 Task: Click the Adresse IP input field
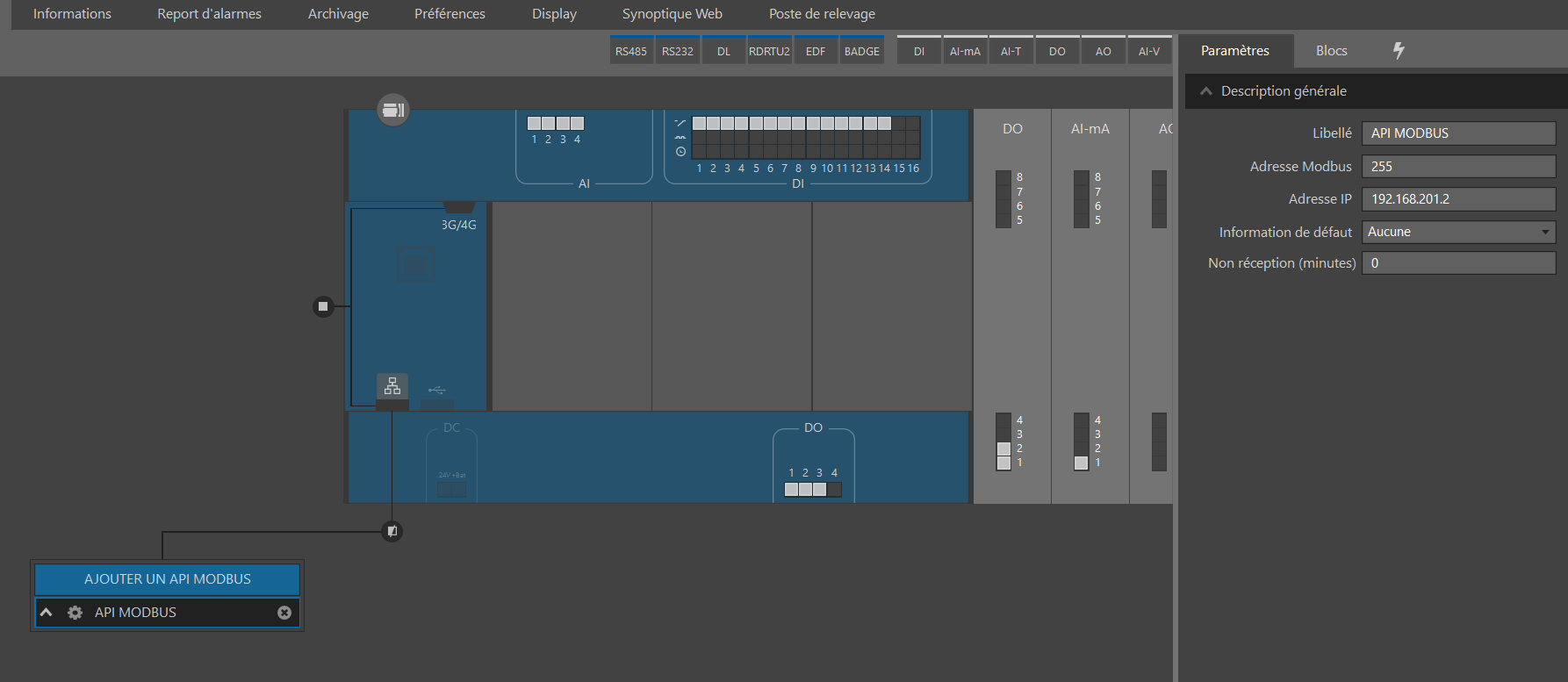click(1458, 199)
